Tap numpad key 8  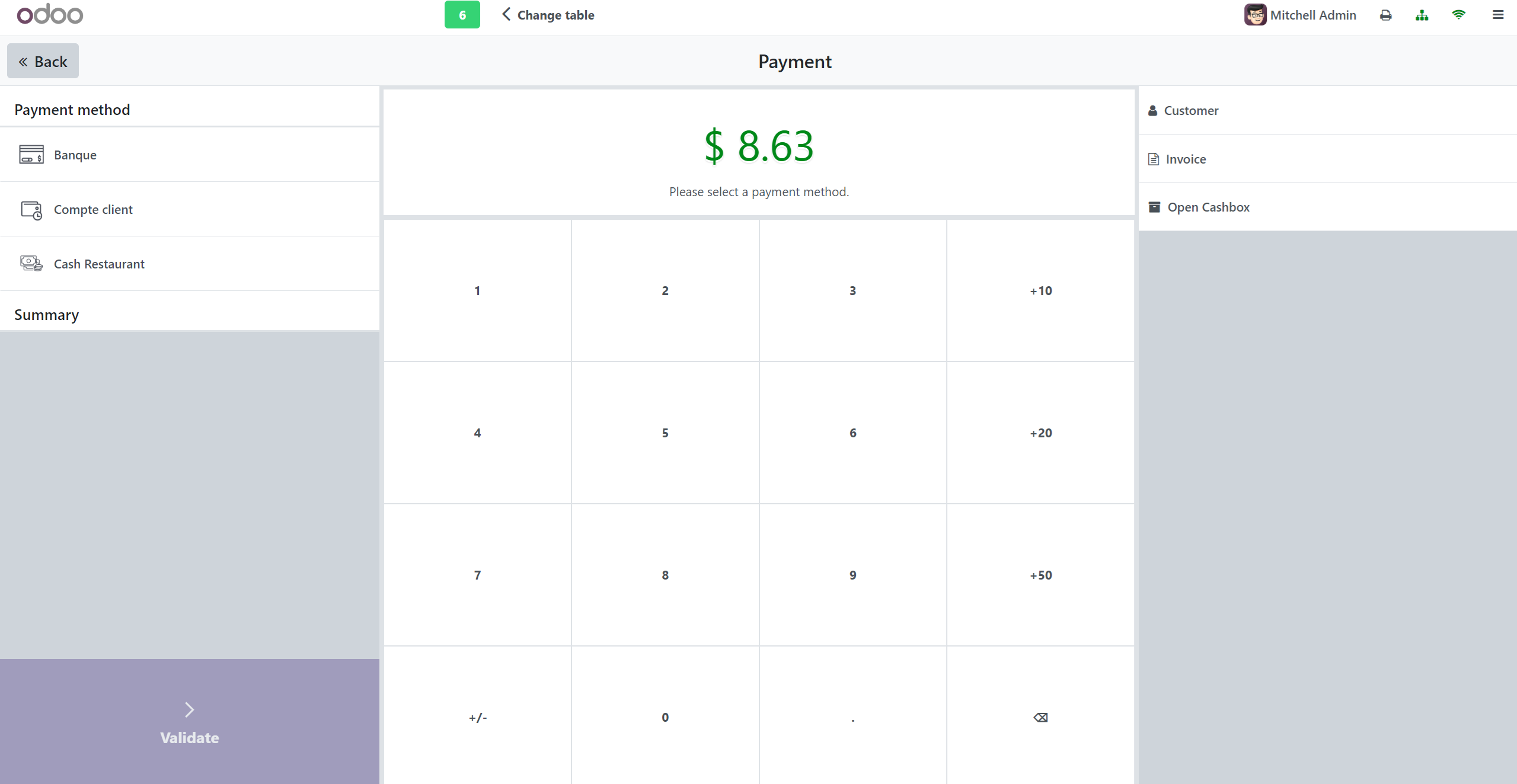pyautogui.click(x=665, y=575)
